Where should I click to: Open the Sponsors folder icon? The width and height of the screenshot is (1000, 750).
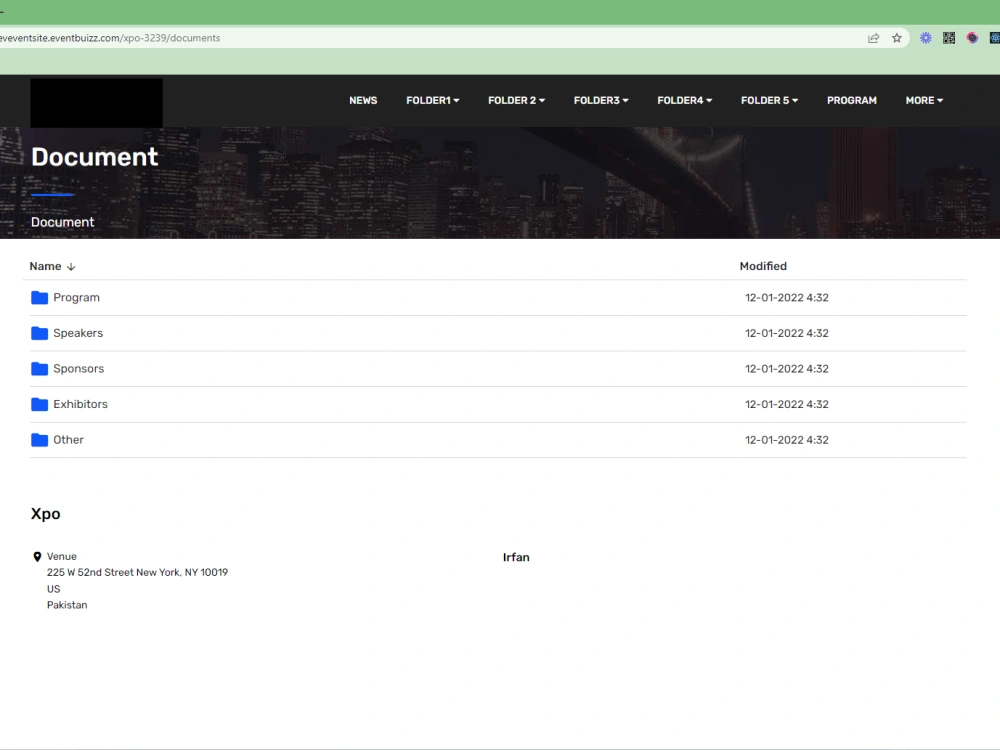click(38, 368)
